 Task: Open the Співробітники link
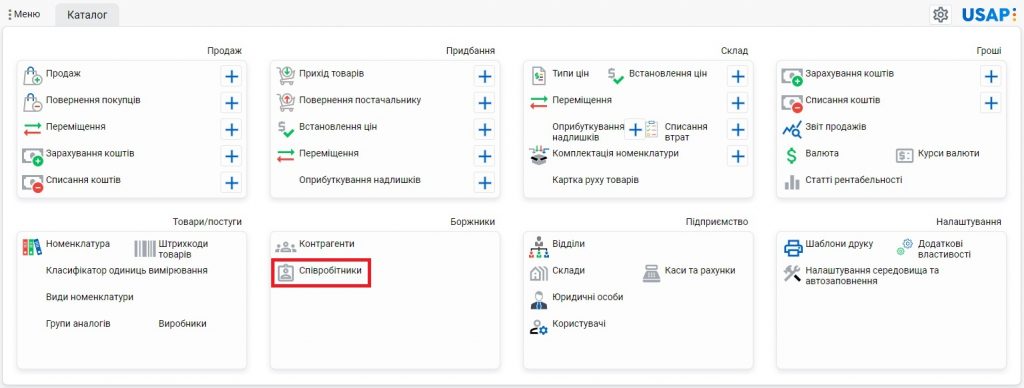[x=330, y=270]
